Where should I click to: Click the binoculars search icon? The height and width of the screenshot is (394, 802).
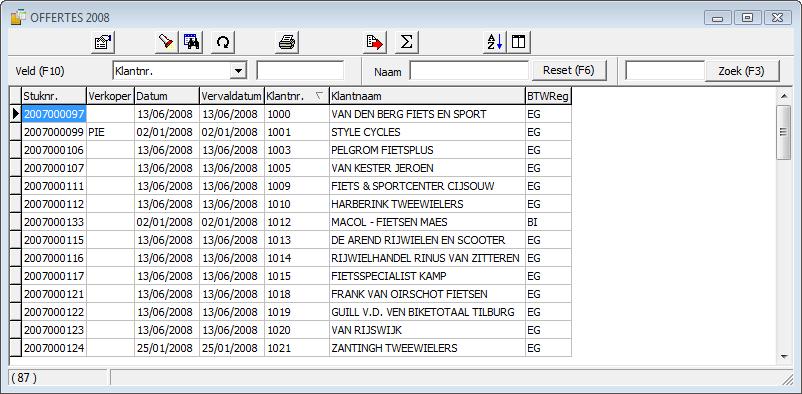coord(192,42)
